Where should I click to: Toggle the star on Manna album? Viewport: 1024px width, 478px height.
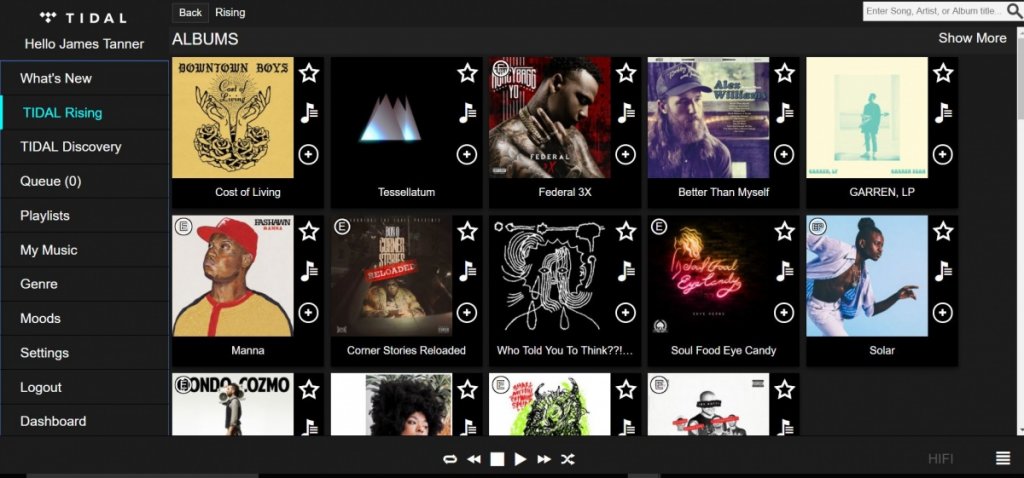309,231
